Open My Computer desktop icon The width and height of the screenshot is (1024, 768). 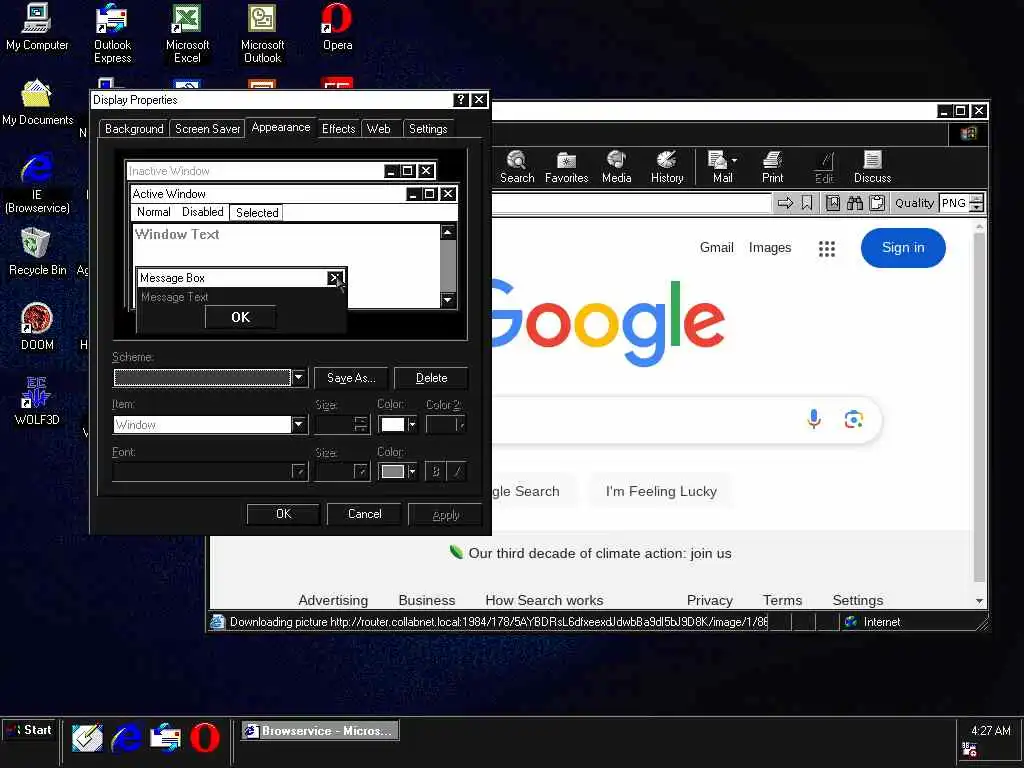pyautogui.click(x=37, y=27)
